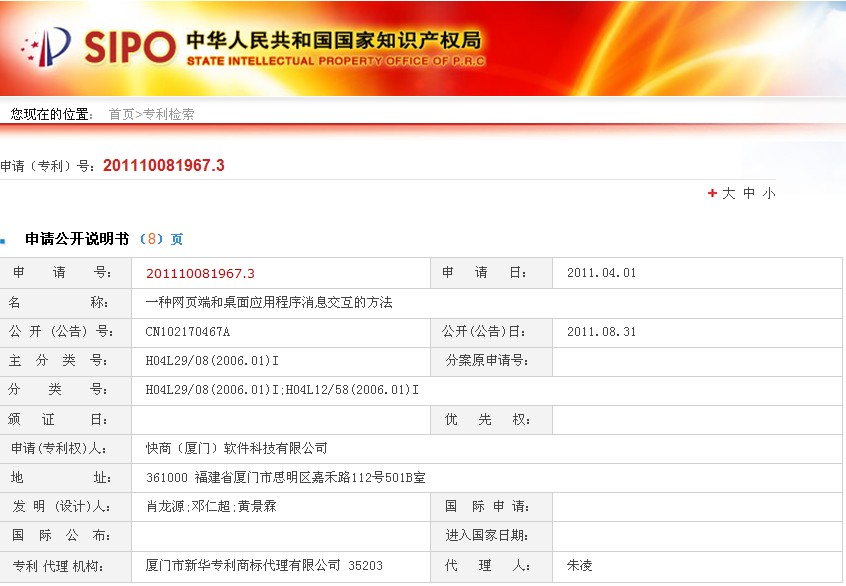Image resolution: width=846 pixels, height=586 pixels.
Task: Click the application date 2011.04.01
Action: (601, 273)
